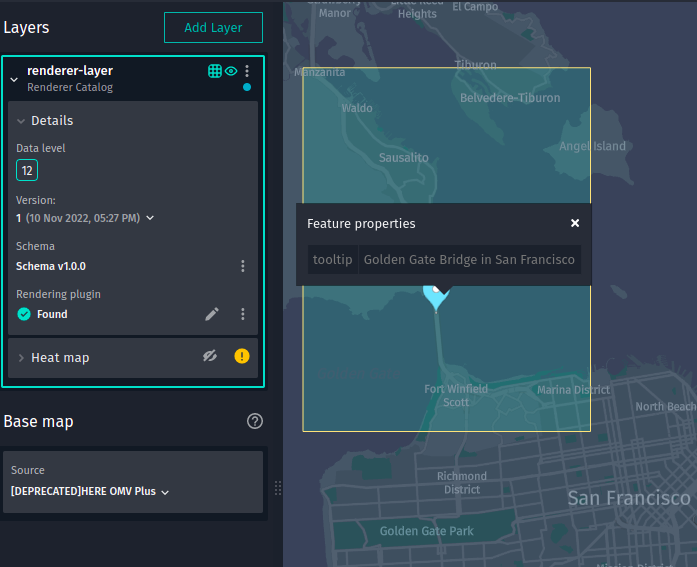The image size is (697, 567).
Task: Click the Add Layer button
Action: click(x=213, y=28)
